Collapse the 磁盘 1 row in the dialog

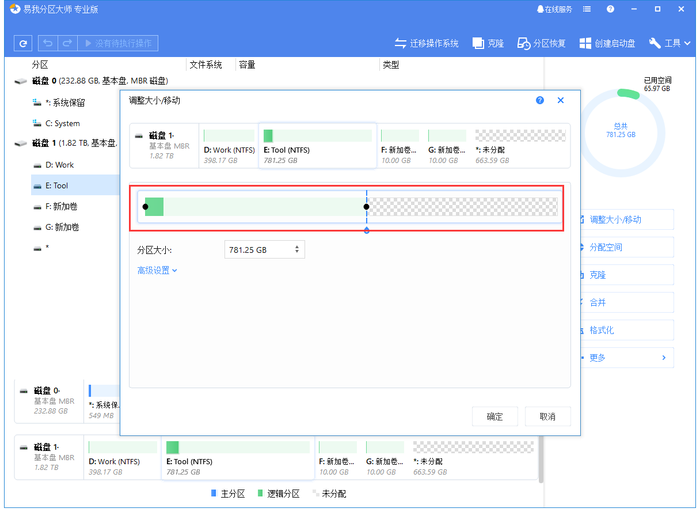click(139, 135)
